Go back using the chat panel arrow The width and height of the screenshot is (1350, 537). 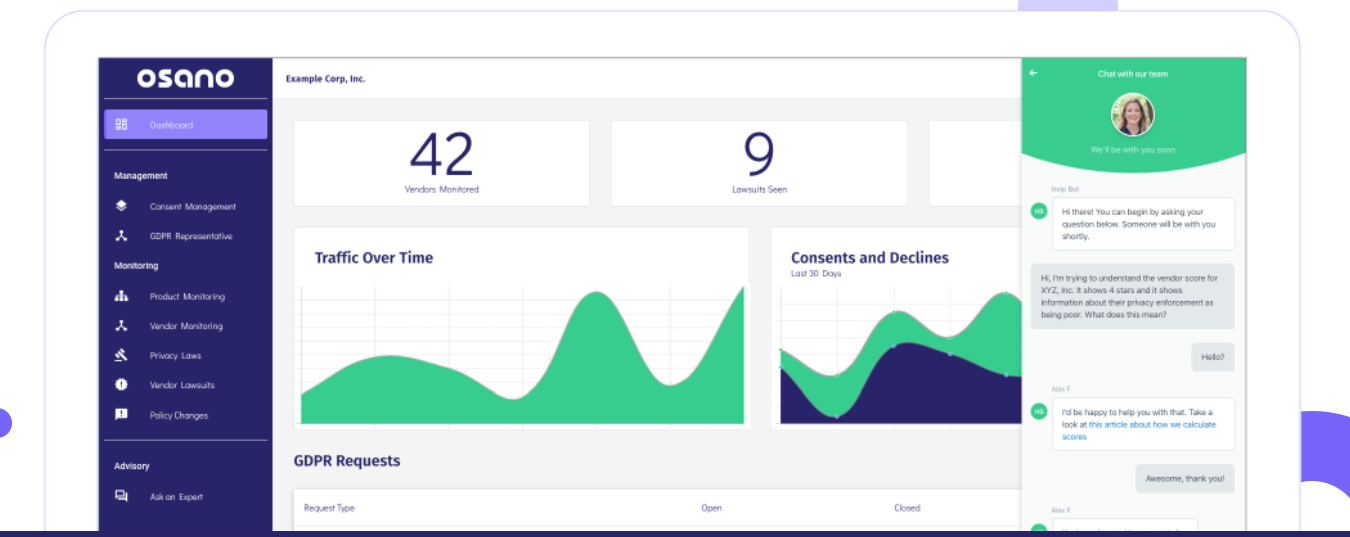[x=1033, y=73]
